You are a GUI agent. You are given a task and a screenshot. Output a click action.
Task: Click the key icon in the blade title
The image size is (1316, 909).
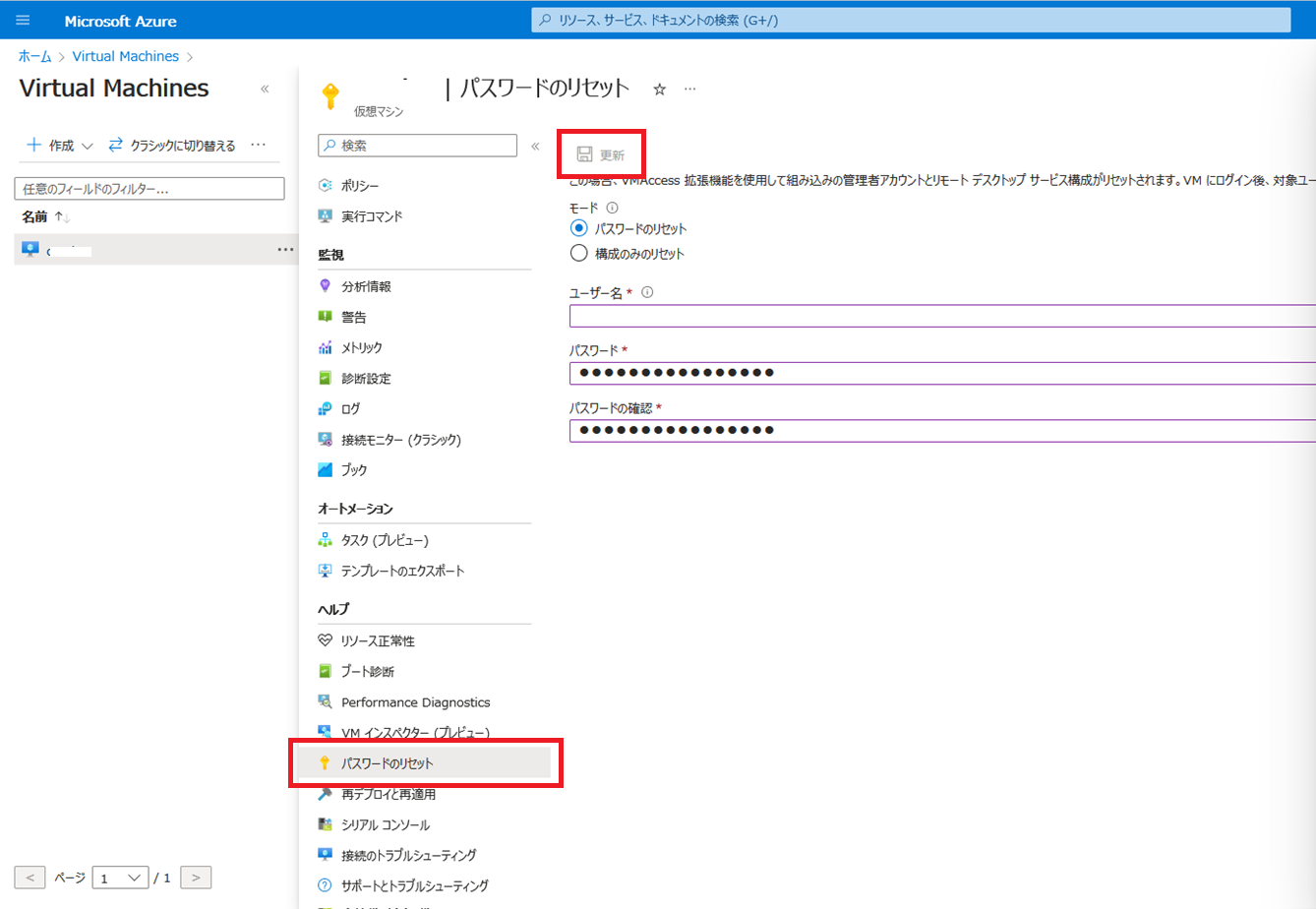point(331,96)
